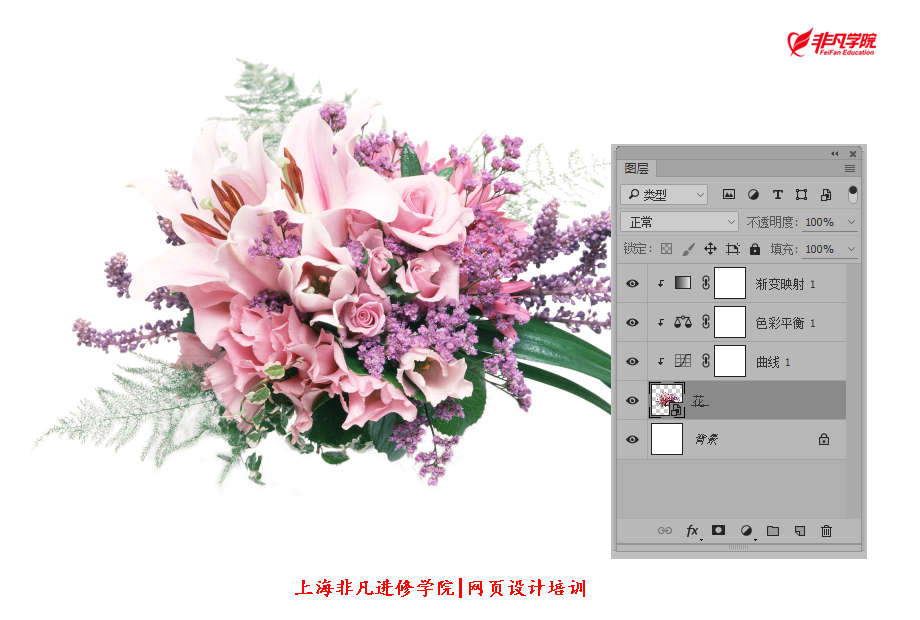Lock layer position move icon
Image resolution: width=920 pixels, height=620 pixels.
pos(710,249)
